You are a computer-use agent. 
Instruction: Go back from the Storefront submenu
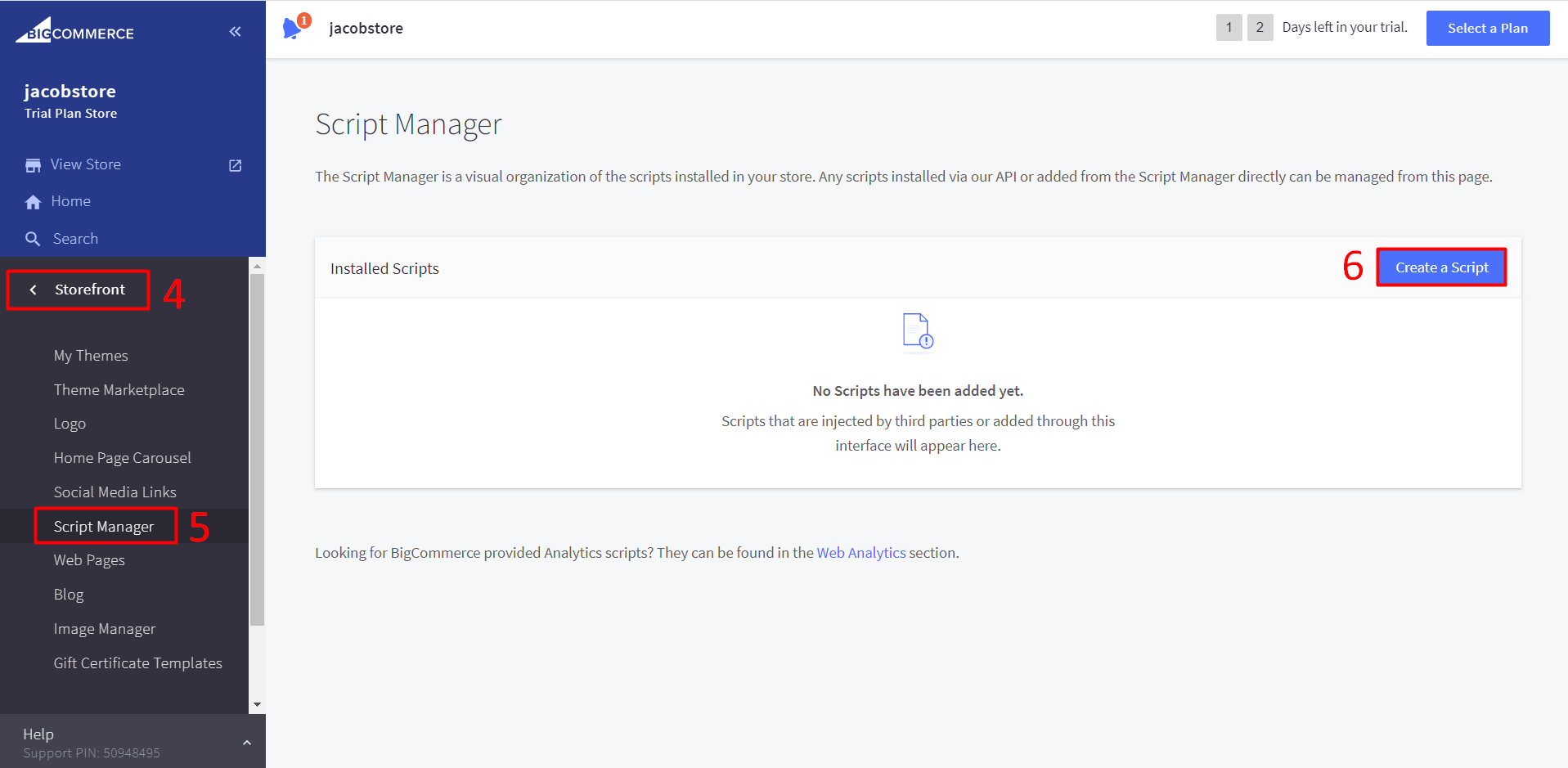coord(34,290)
